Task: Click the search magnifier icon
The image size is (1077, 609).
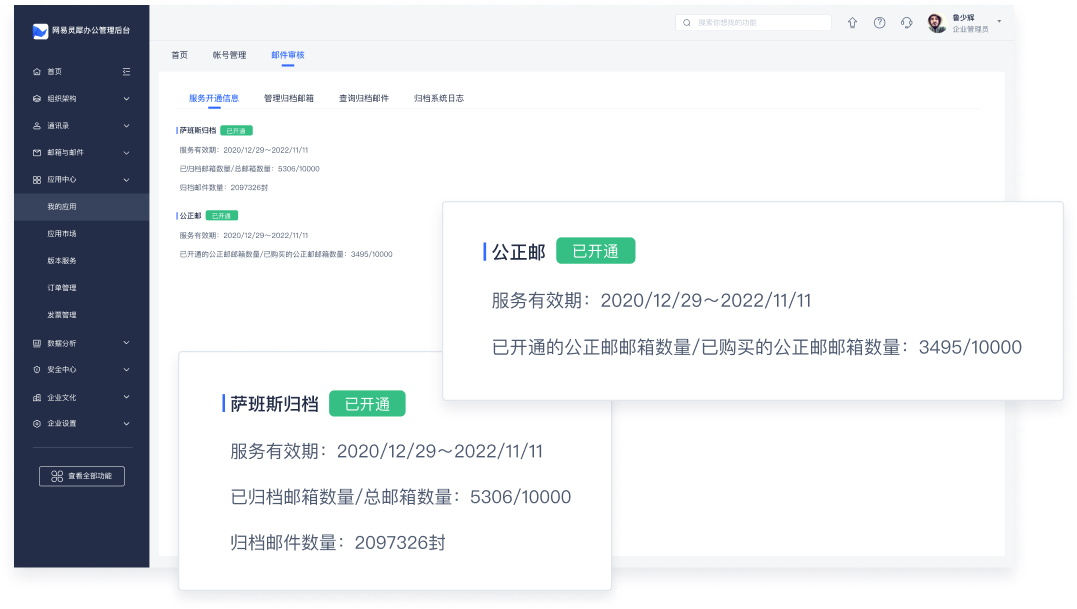Action: pos(687,23)
